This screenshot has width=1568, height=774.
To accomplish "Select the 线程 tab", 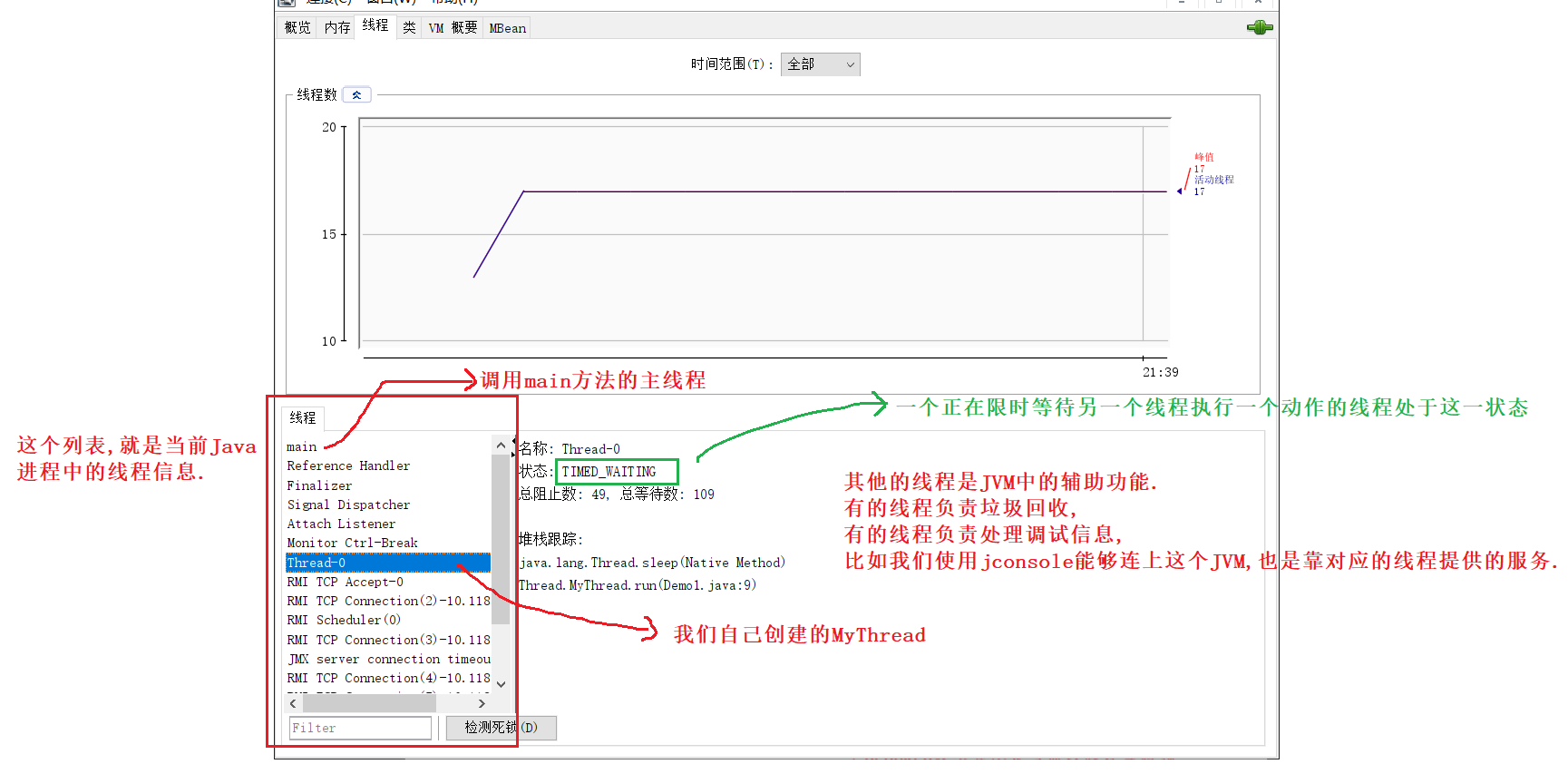I will click(x=375, y=26).
